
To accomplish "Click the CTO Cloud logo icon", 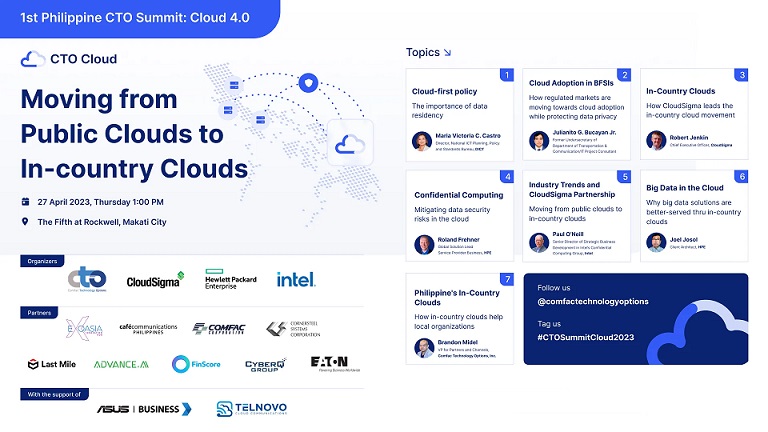I will [33, 59].
